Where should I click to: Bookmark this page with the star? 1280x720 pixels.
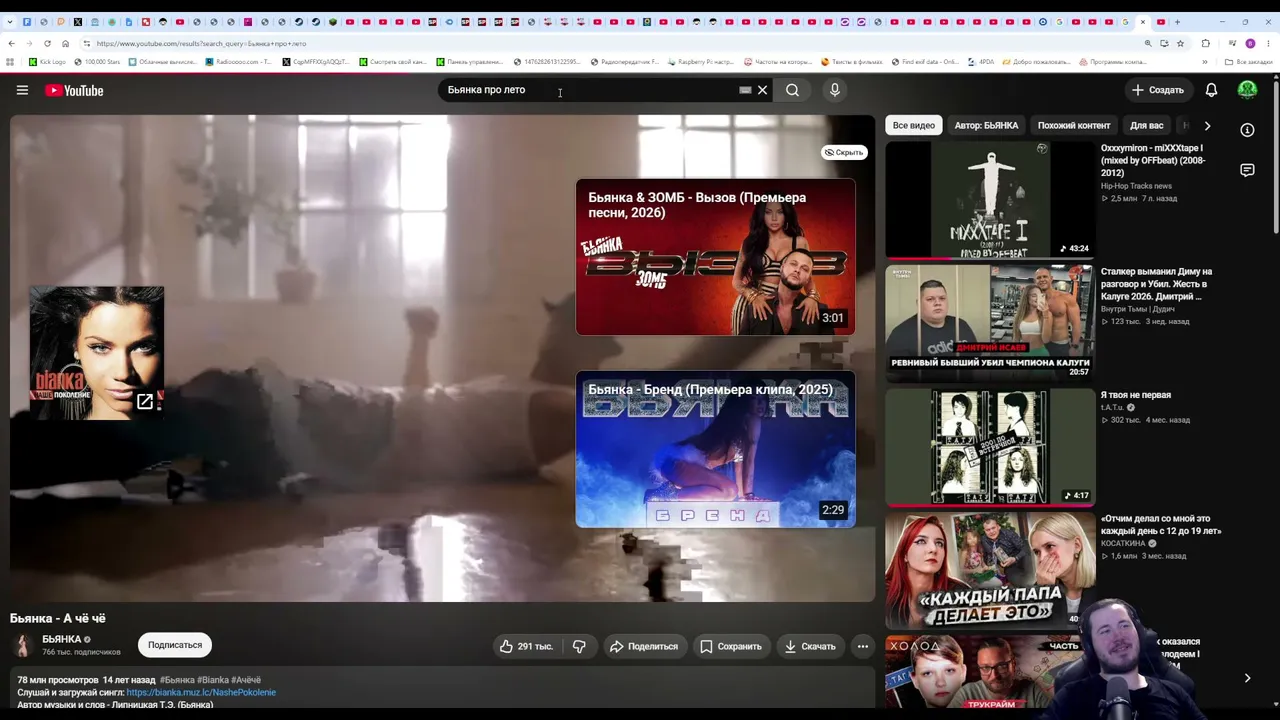pos(1181,43)
